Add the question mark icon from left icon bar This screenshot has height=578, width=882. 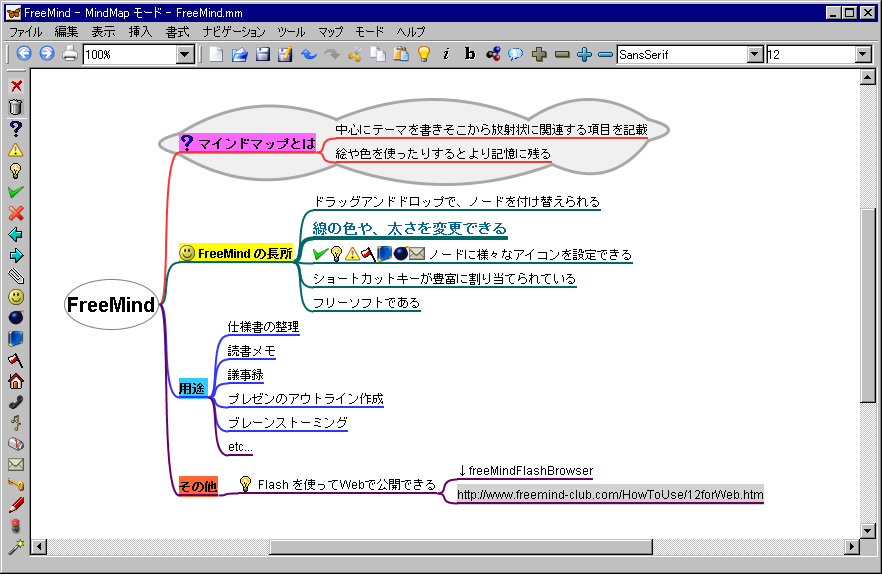pyautogui.click(x=16, y=128)
